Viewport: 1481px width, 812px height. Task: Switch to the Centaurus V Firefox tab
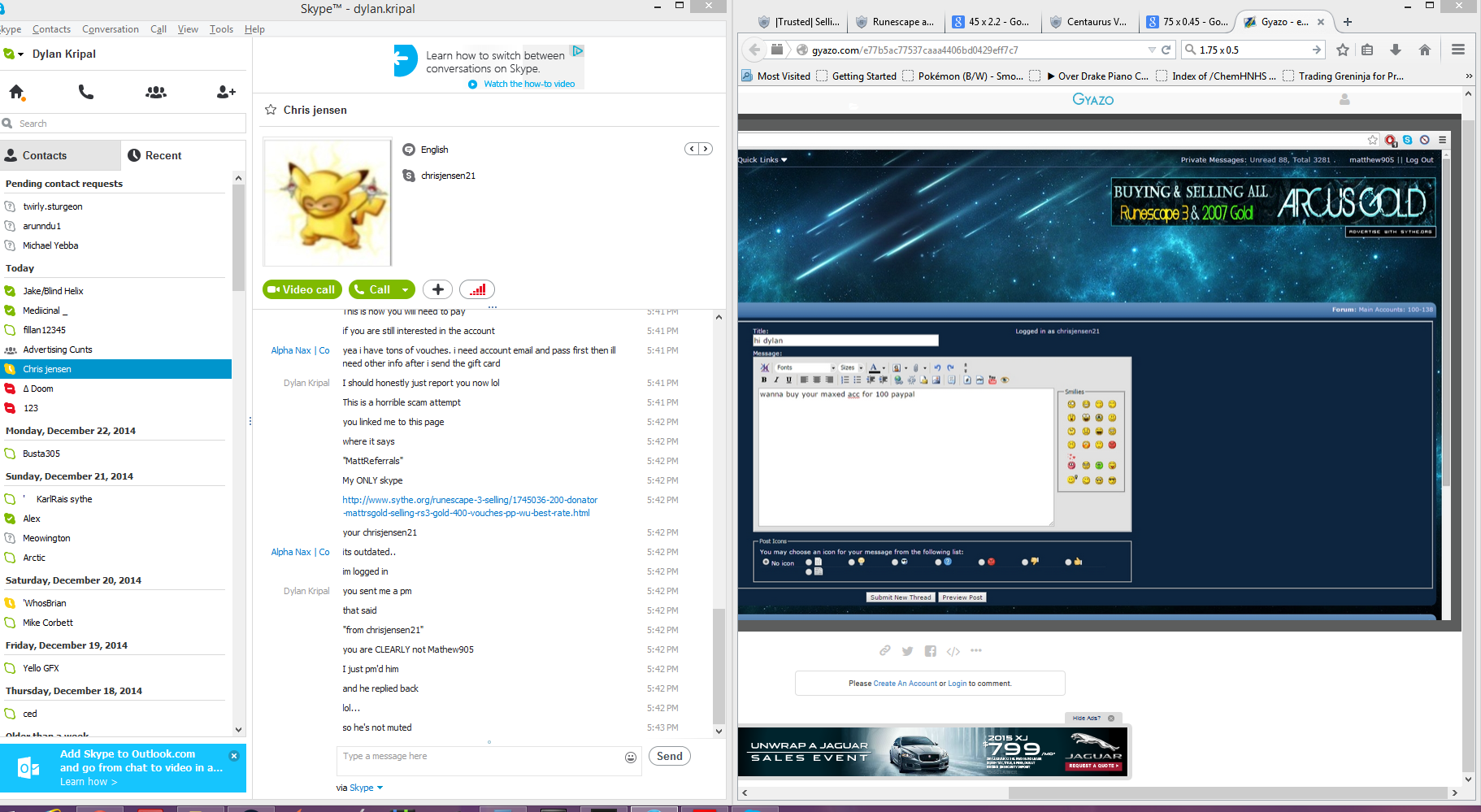click(1088, 22)
